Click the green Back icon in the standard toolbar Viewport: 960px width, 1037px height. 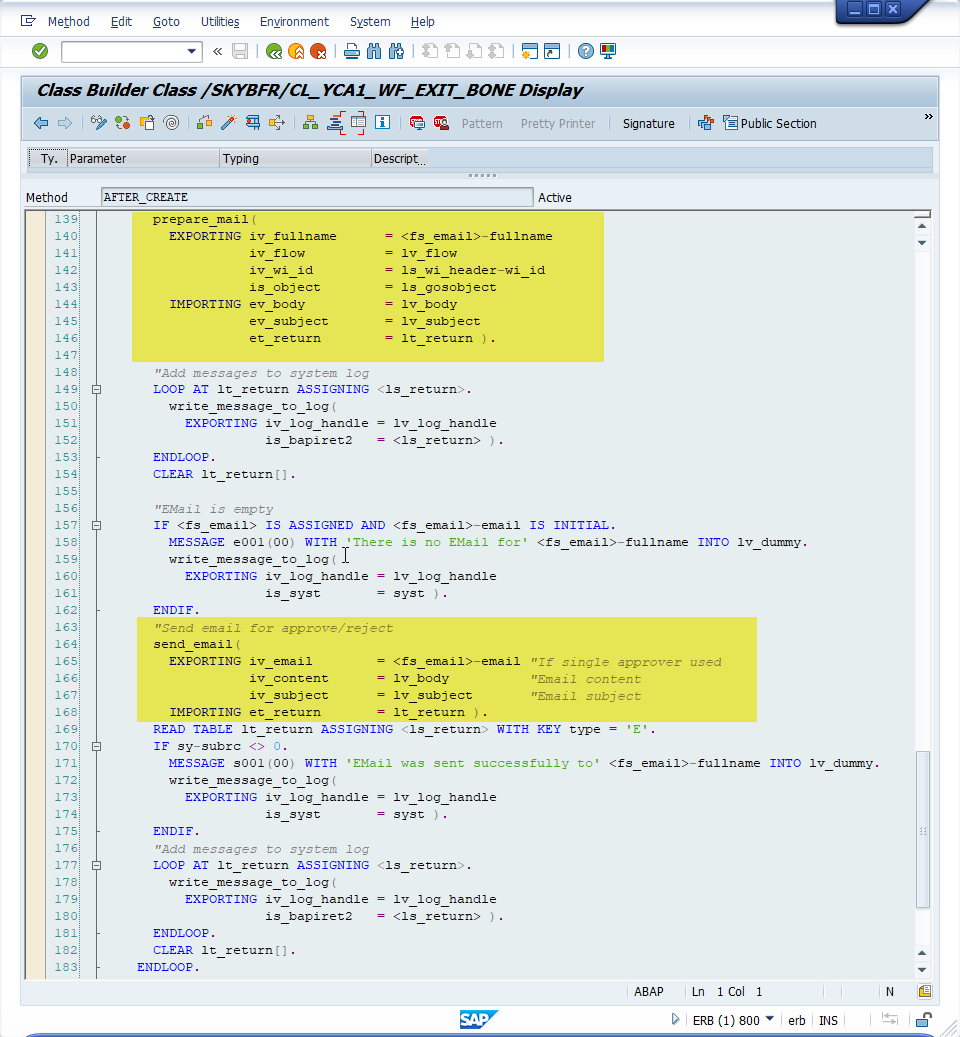click(274, 51)
